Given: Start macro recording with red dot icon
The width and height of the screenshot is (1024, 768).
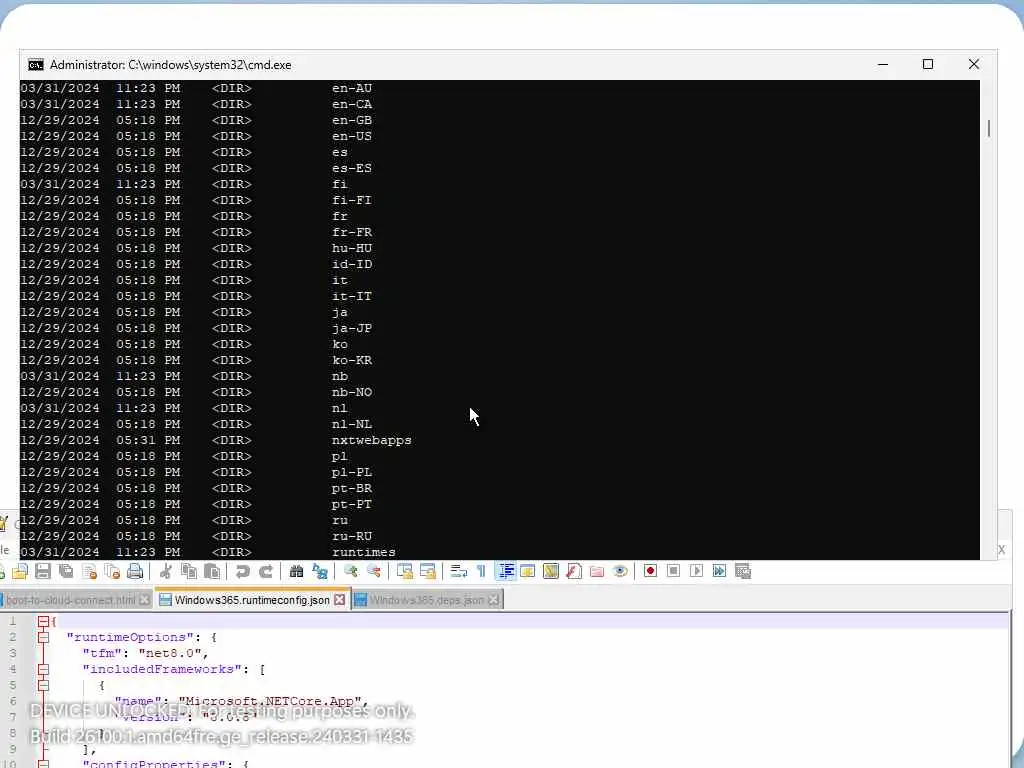Looking at the screenshot, I should [650, 571].
